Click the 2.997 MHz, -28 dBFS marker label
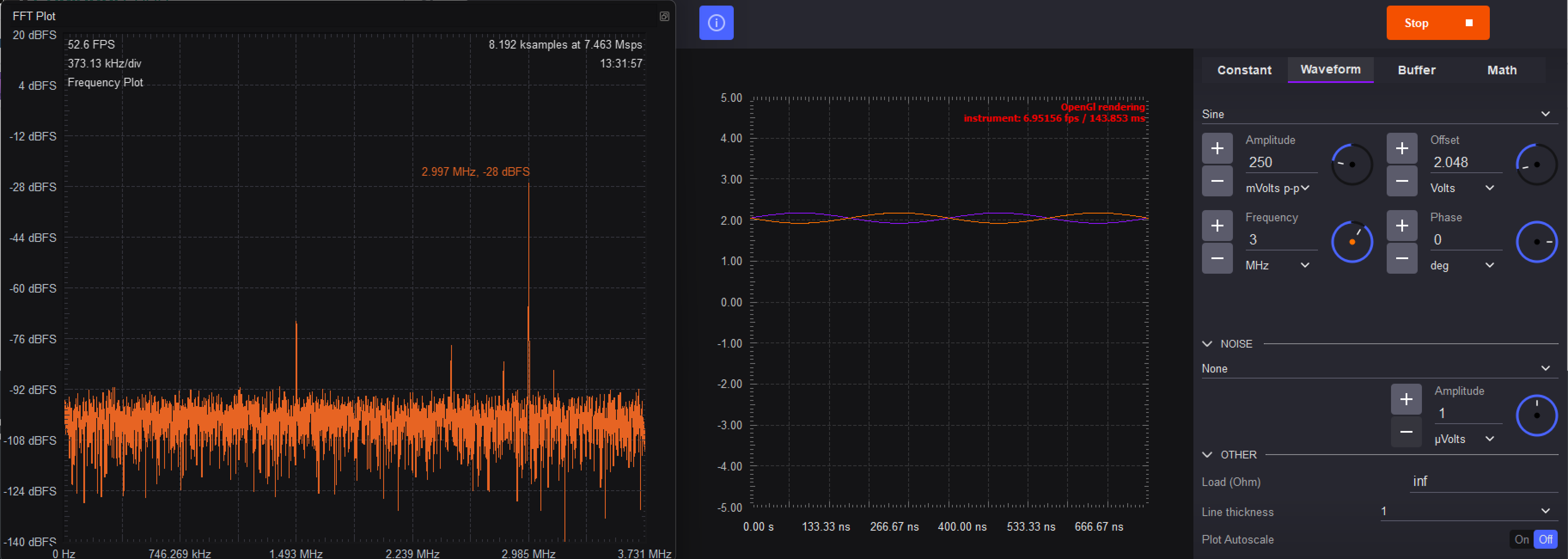The width and height of the screenshot is (1568, 559). coord(476,172)
